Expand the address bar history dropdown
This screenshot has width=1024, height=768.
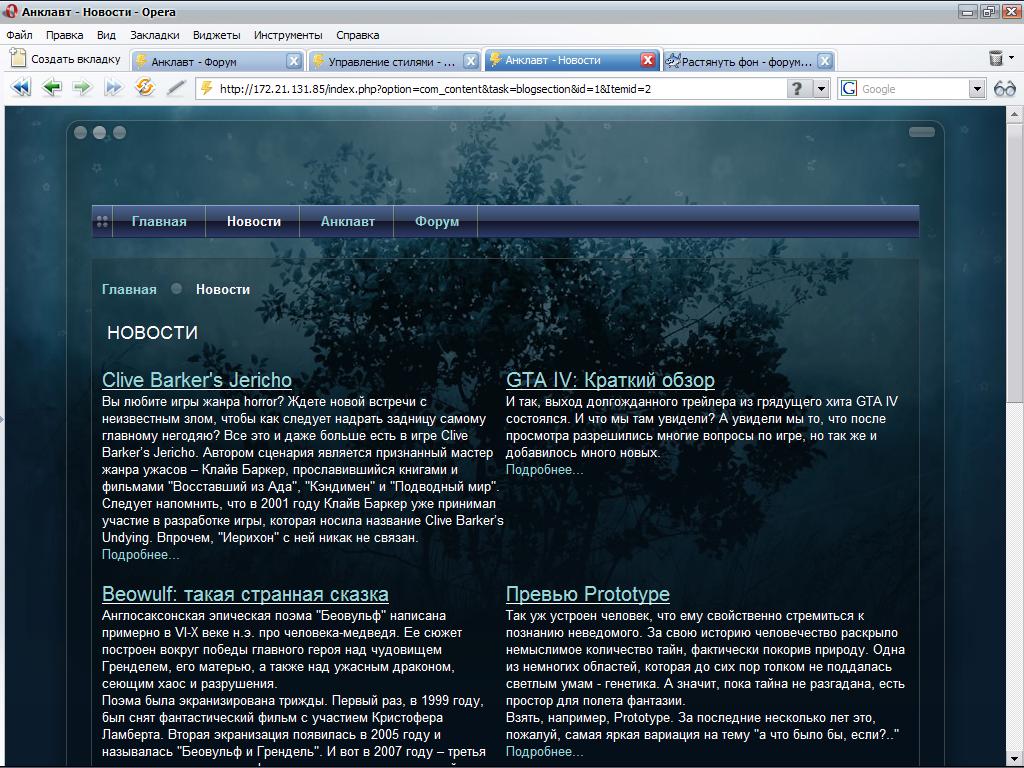click(x=821, y=89)
